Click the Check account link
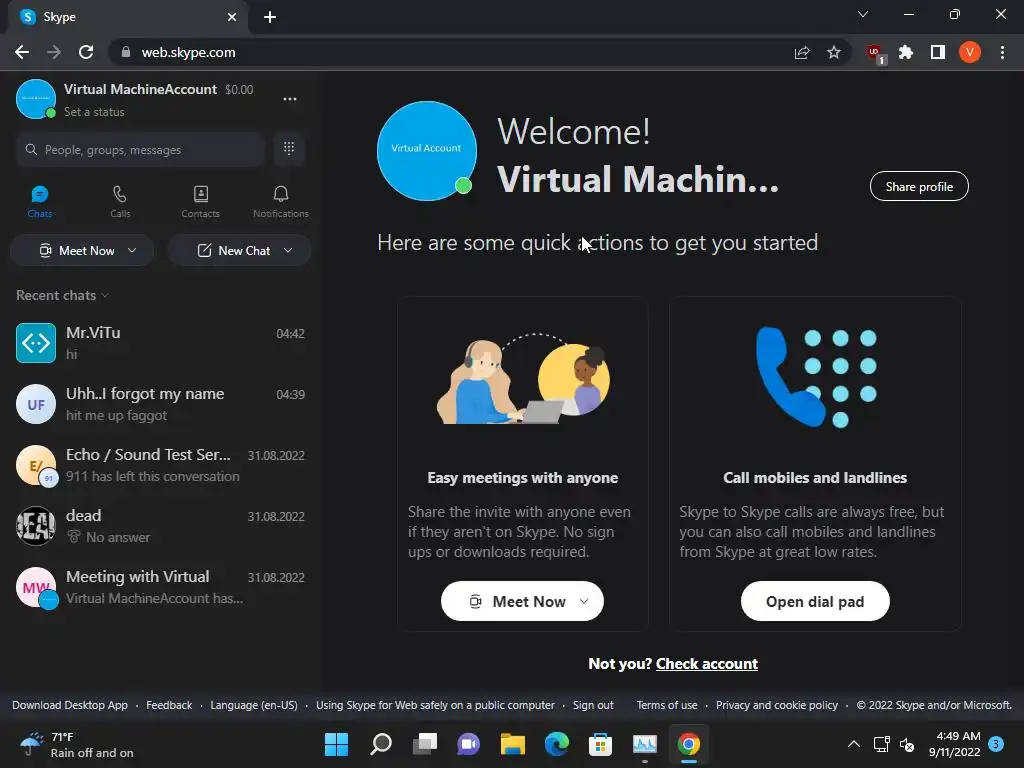 pos(707,664)
